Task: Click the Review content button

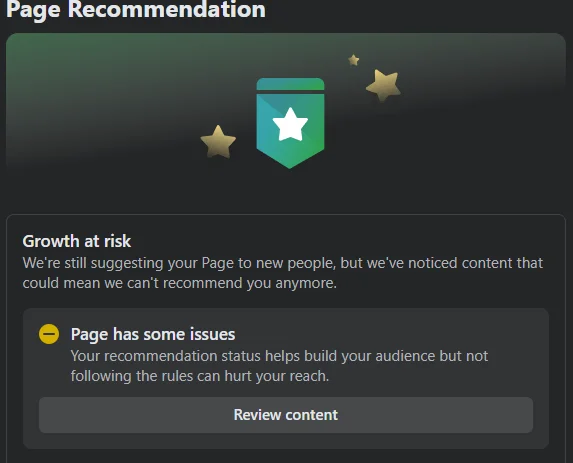Action: coord(286,415)
